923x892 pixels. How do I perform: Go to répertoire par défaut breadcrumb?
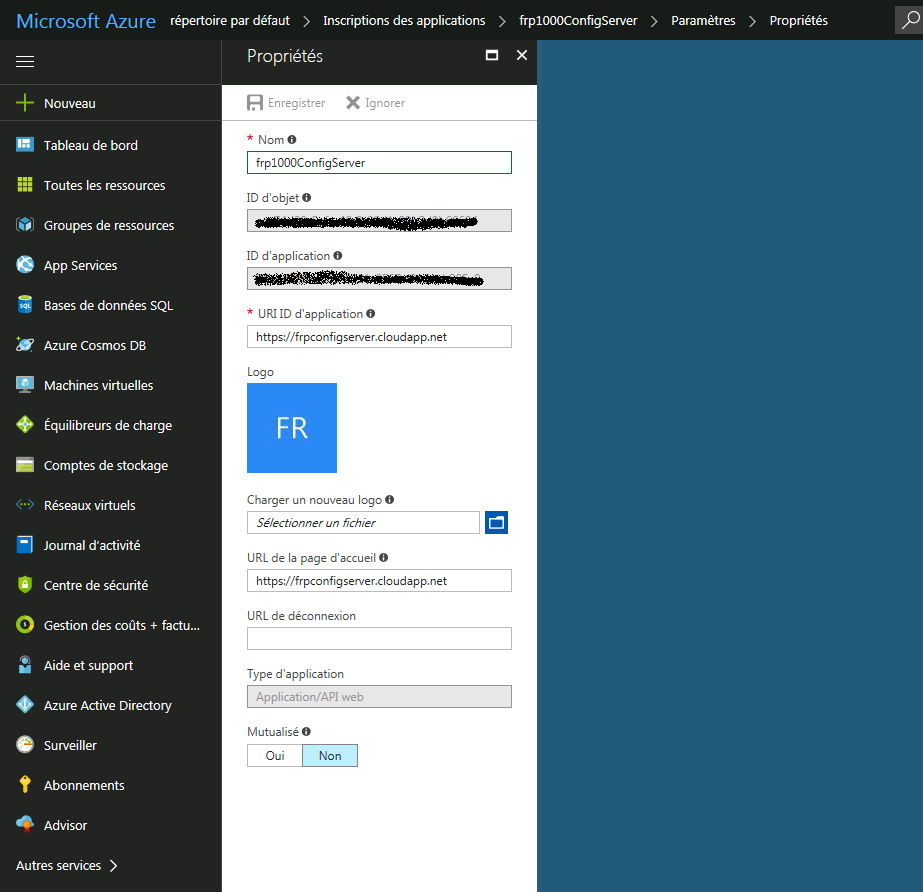[x=230, y=21]
